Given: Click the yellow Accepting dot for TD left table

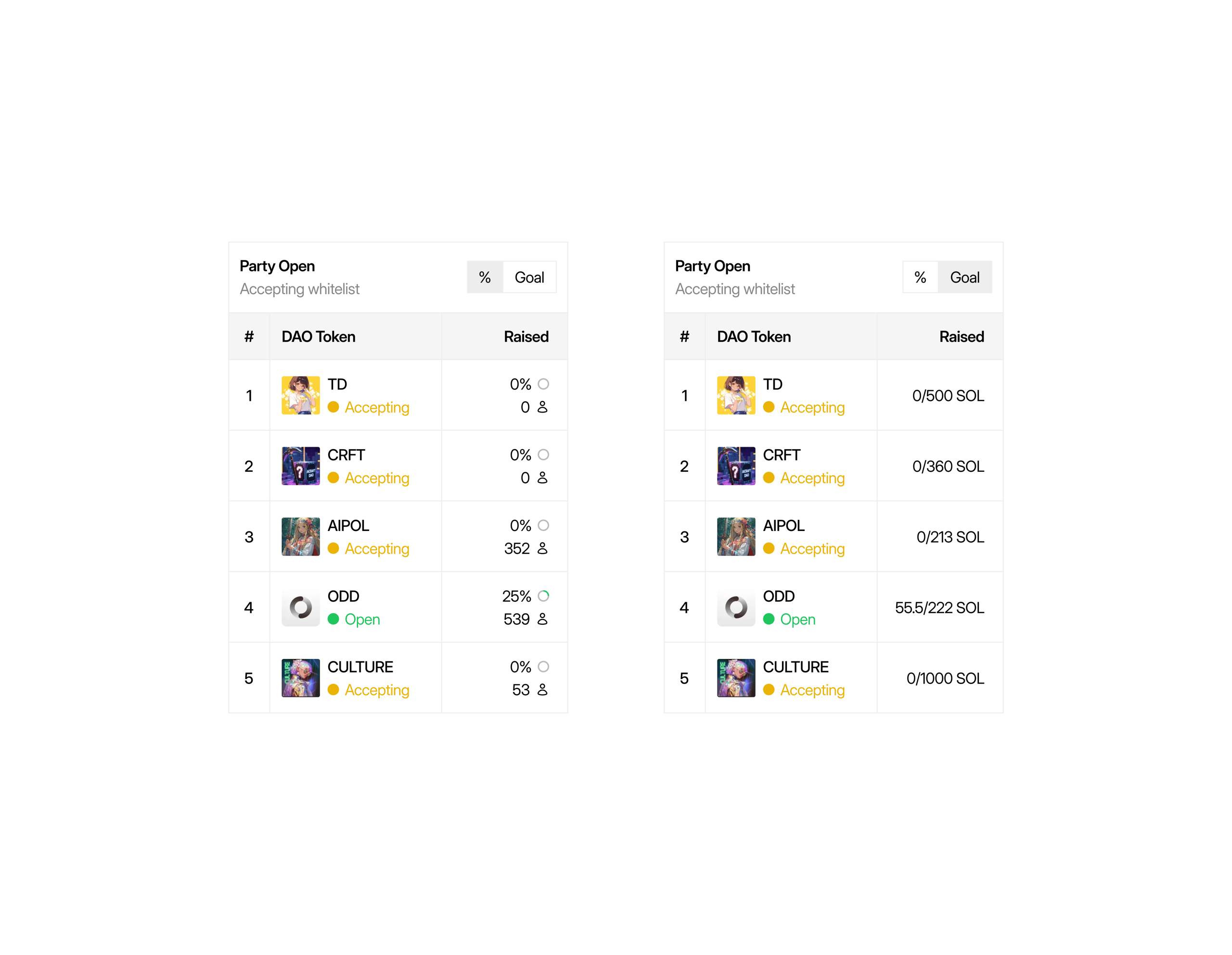Looking at the screenshot, I should pyautogui.click(x=333, y=407).
